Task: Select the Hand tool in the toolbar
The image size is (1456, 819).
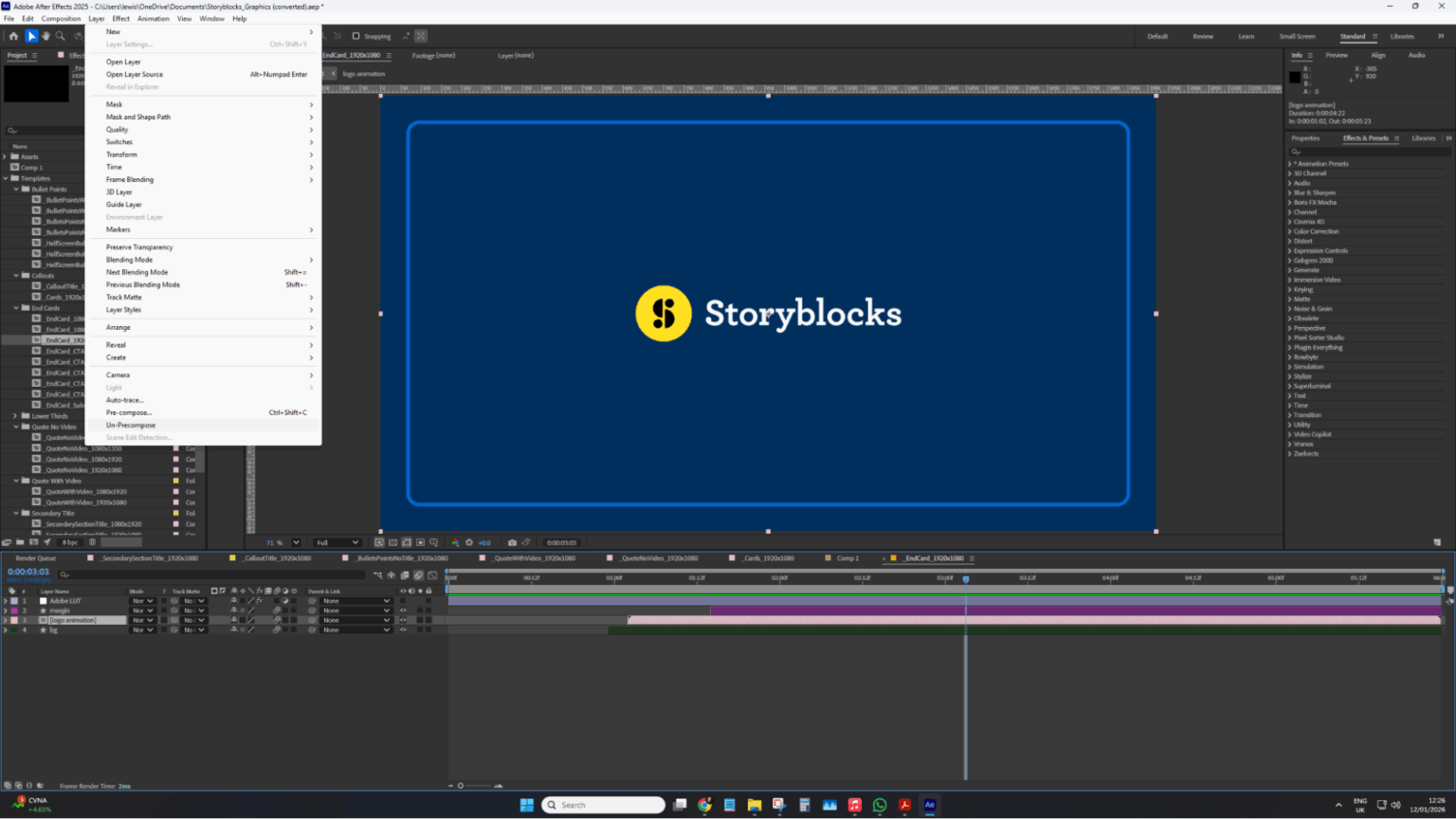Action: coord(45,36)
